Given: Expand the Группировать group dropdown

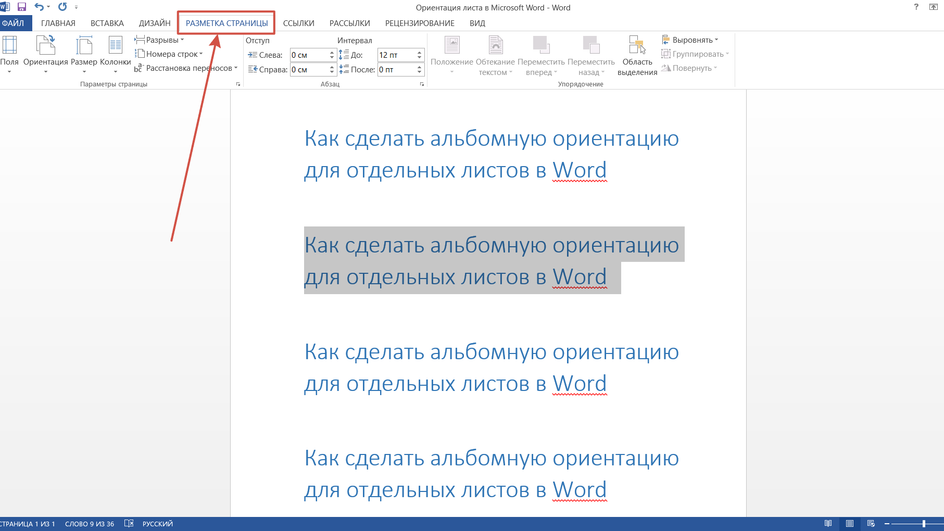Looking at the screenshot, I should (x=695, y=54).
